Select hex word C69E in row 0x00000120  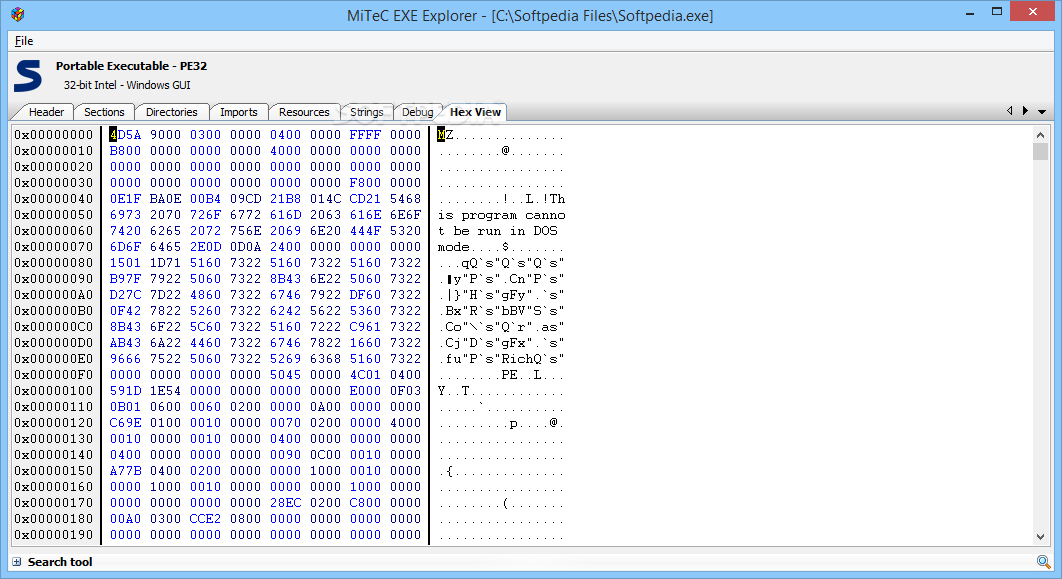[125, 423]
